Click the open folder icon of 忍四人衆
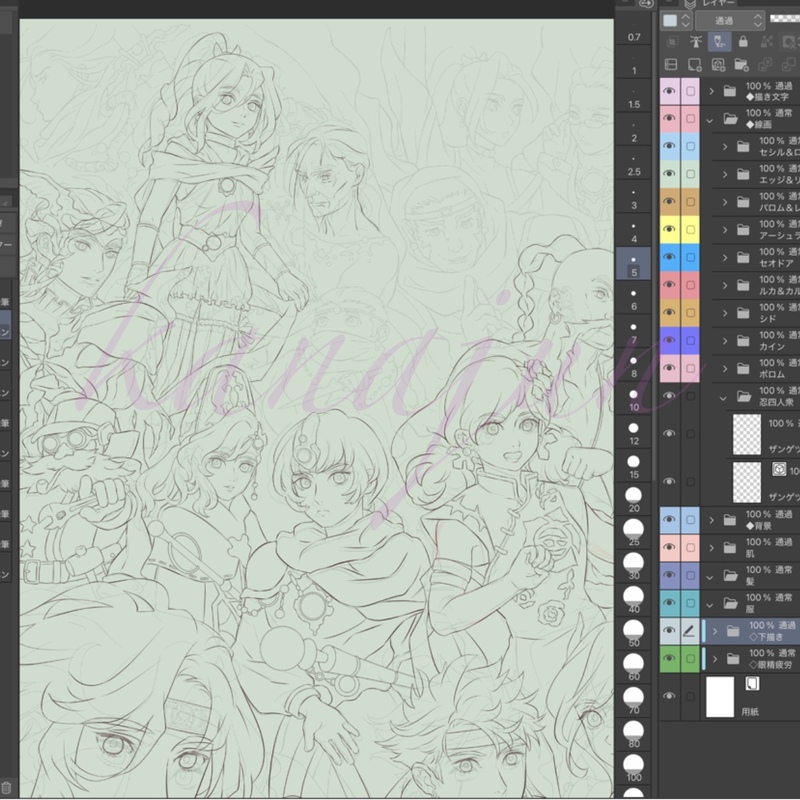Screen dimensions: 800x800 (x=744, y=396)
